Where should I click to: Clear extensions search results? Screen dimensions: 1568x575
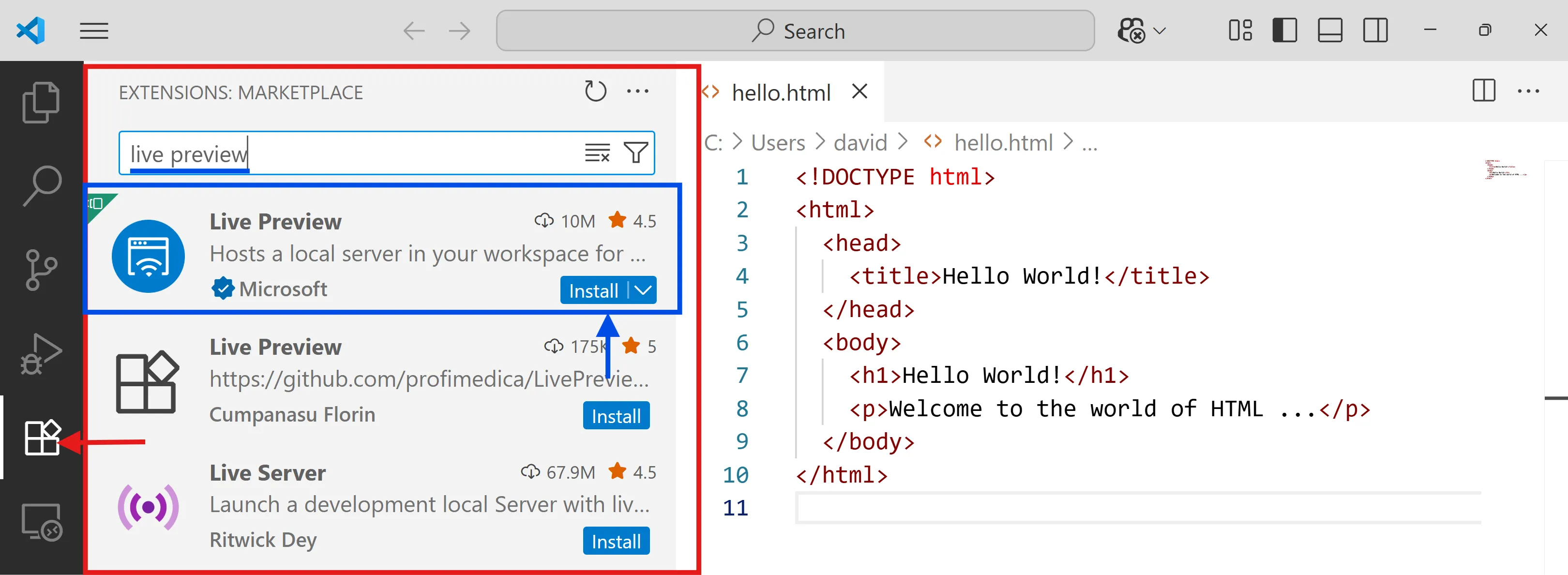pyautogui.click(x=597, y=153)
